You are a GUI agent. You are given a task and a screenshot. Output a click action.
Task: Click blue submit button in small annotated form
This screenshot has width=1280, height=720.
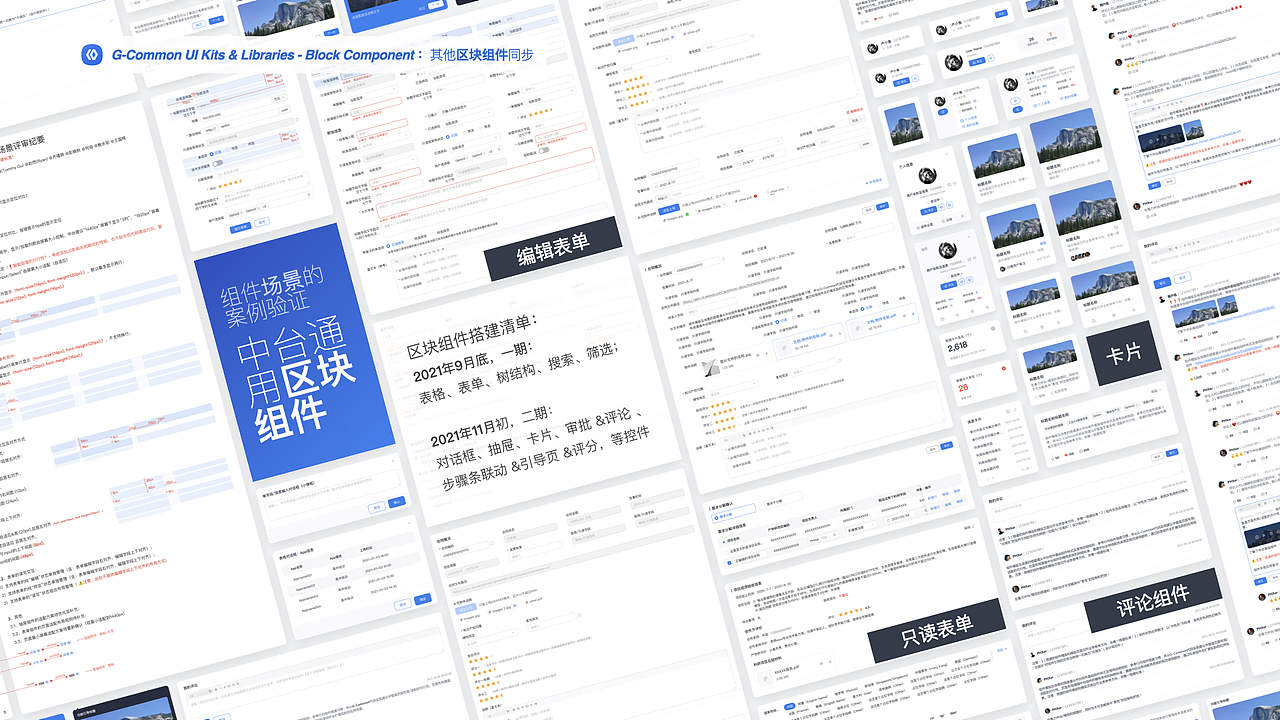click(x=240, y=226)
